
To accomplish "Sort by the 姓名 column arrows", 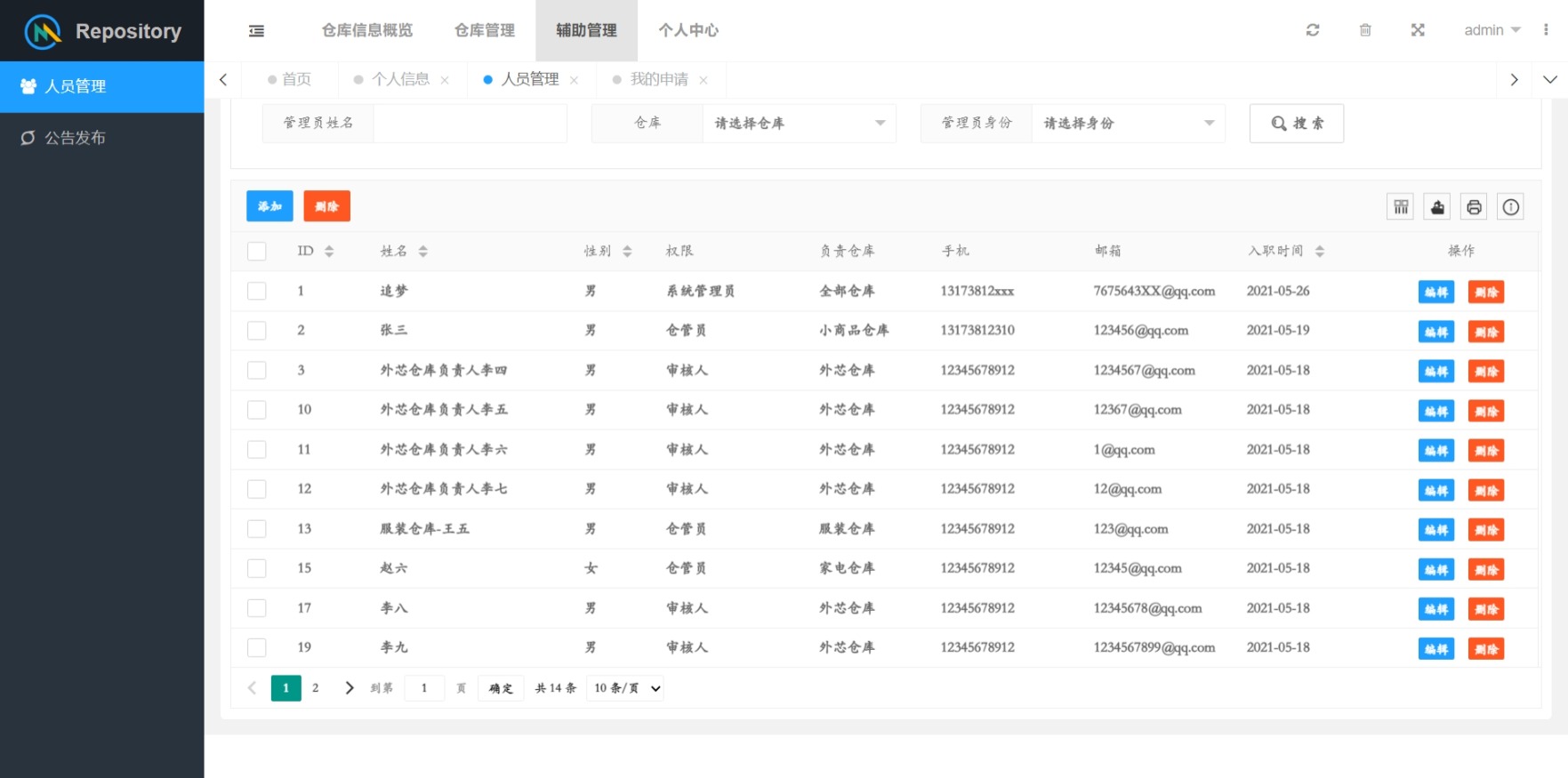I will [x=423, y=252].
